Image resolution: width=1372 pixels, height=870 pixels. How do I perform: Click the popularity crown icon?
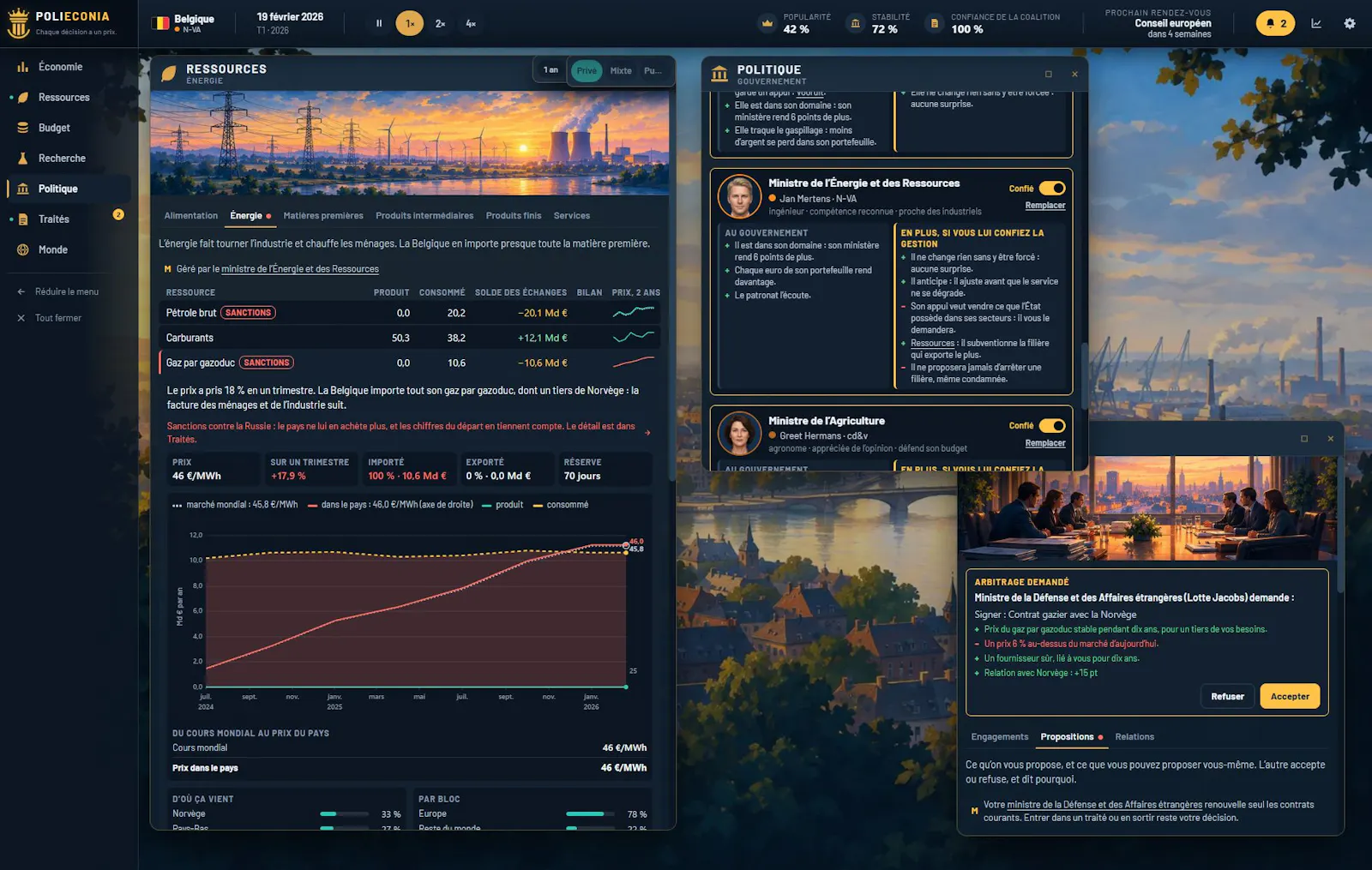(x=767, y=23)
